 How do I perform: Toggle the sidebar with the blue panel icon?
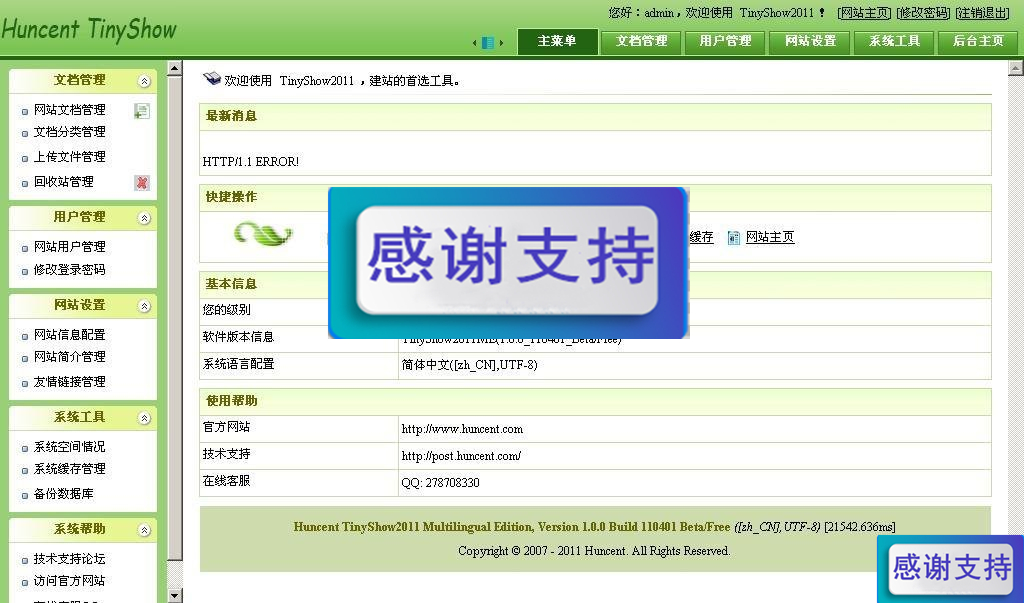click(x=487, y=43)
